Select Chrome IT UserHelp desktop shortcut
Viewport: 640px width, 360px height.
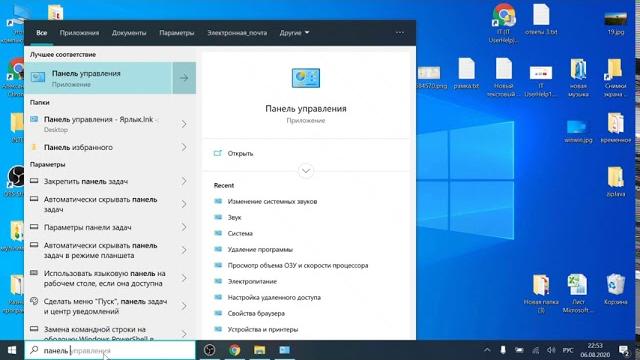pos(504,23)
